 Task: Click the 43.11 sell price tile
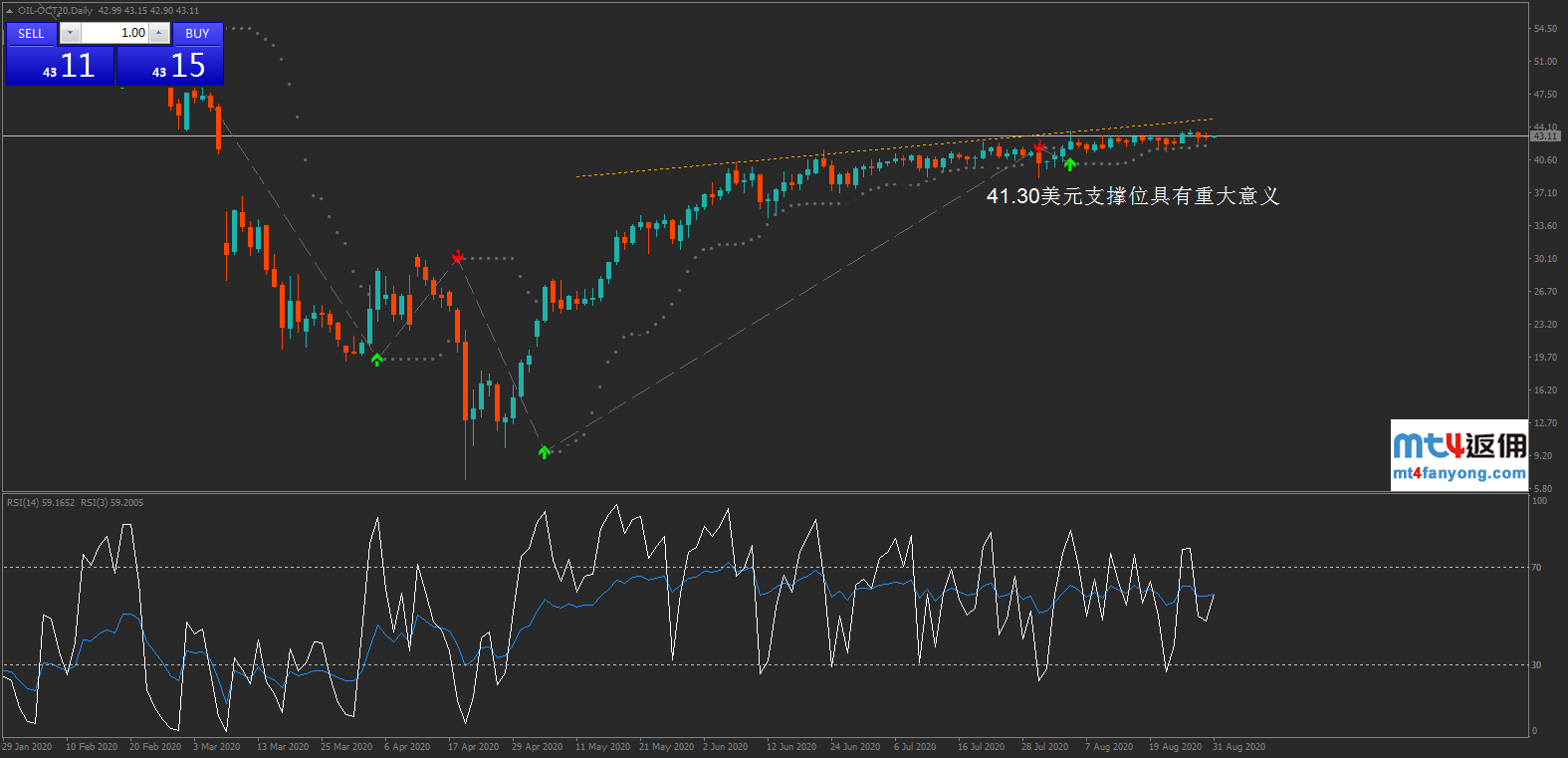point(61,66)
